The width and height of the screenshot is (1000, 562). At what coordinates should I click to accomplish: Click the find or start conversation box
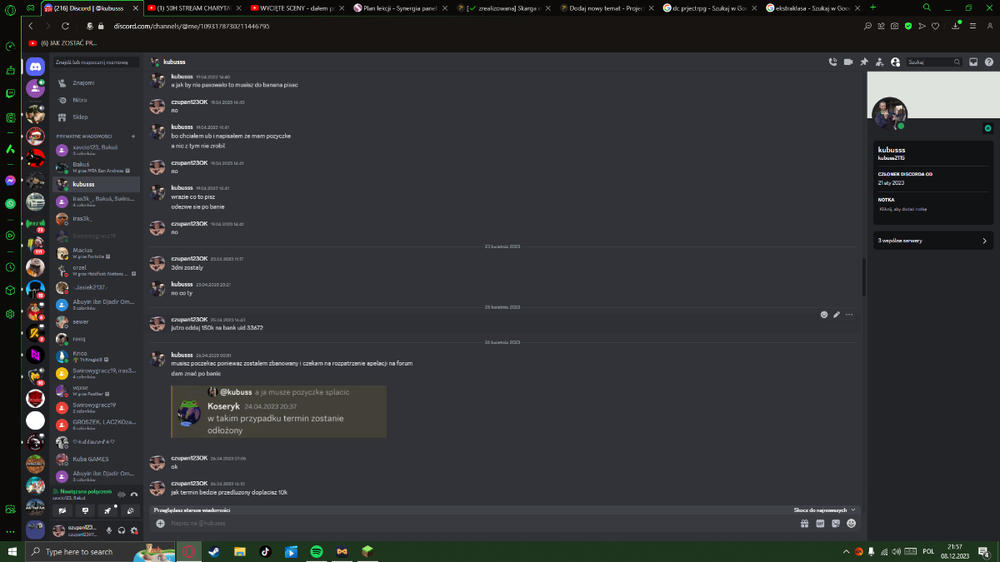point(96,62)
